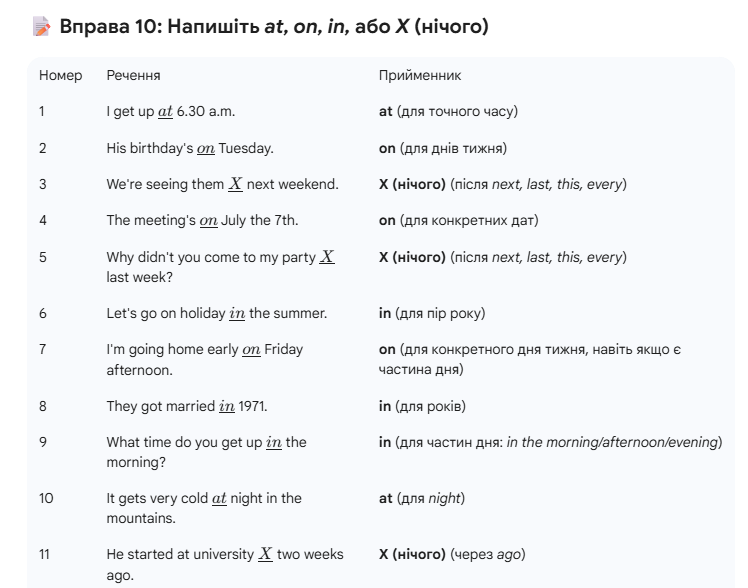Click the pencil memo icon beside heading
Viewport: 748px width, 588px height.
[42, 28]
